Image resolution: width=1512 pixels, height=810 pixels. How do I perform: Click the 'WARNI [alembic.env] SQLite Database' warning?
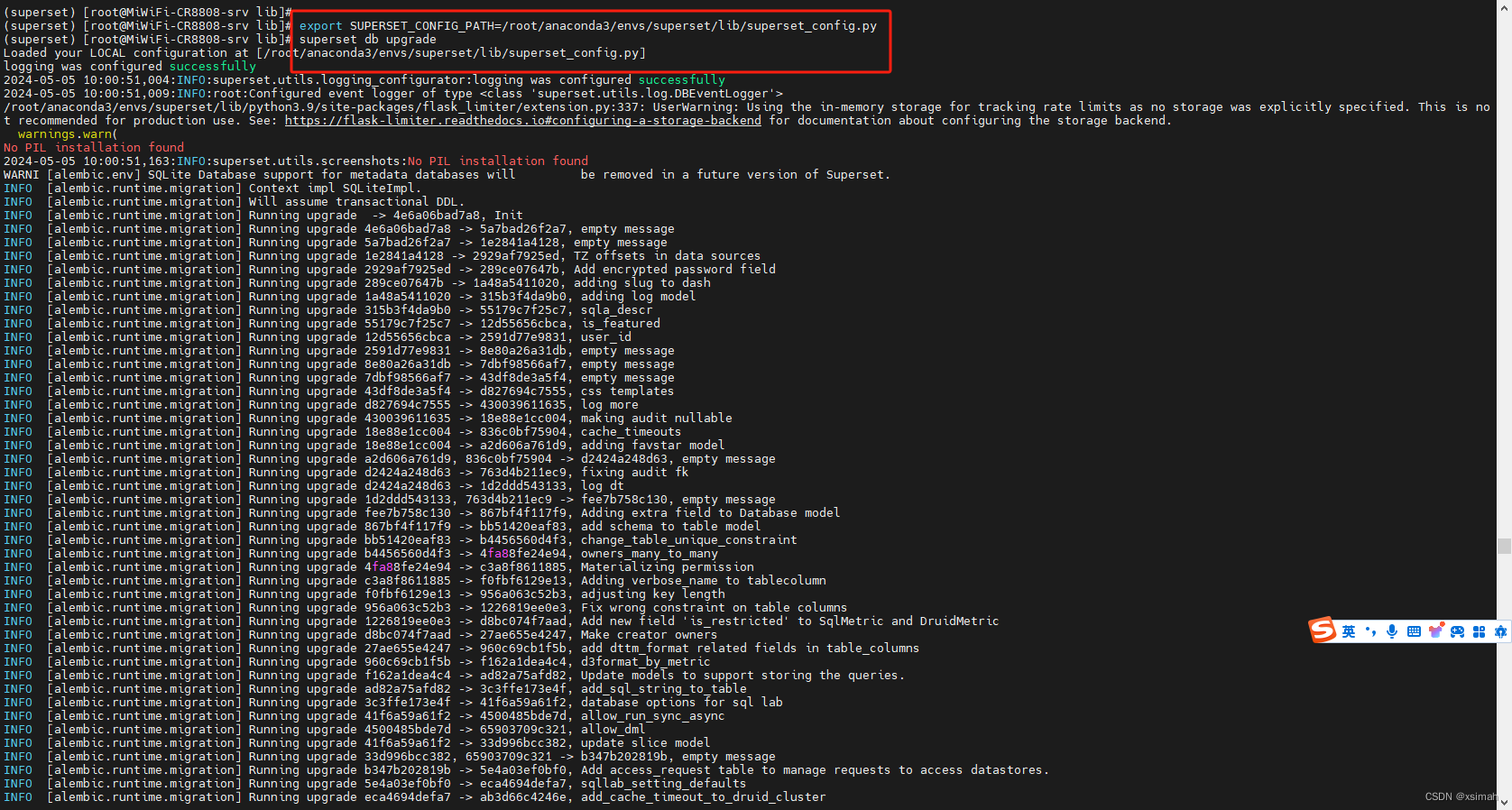[447, 174]
